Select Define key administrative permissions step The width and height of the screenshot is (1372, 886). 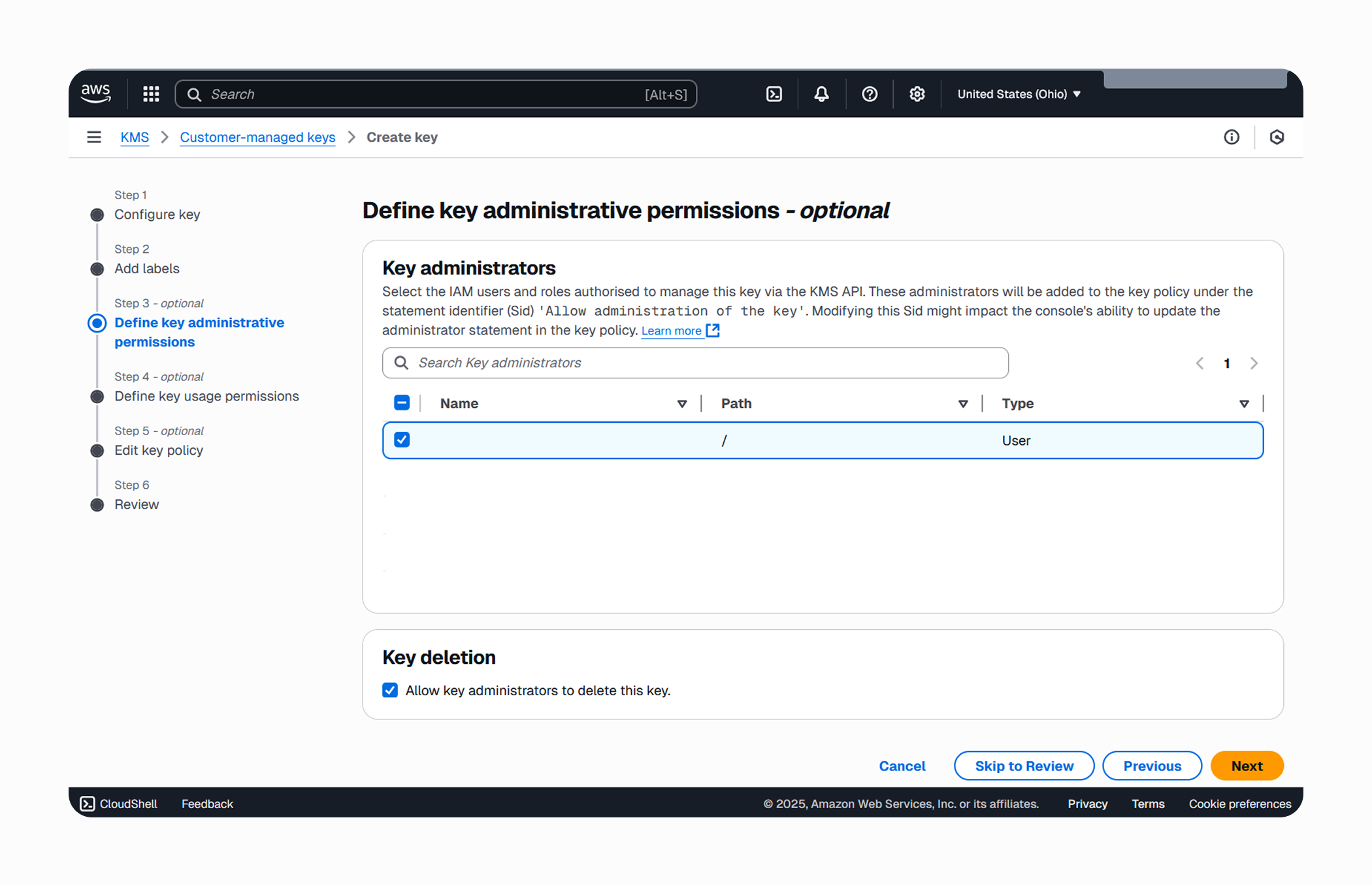(x=199, y=332)
